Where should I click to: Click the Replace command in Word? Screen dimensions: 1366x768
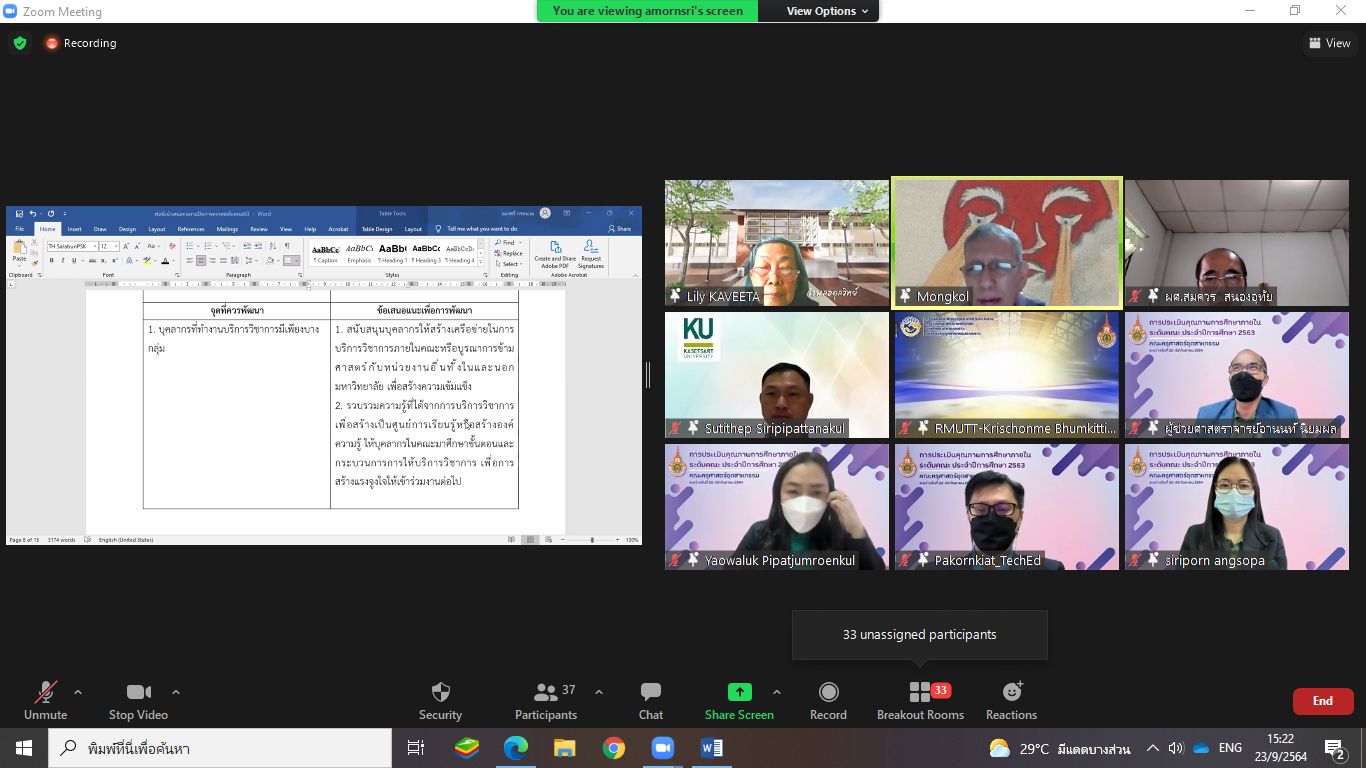pyautogui.click(x=507, y=253)
